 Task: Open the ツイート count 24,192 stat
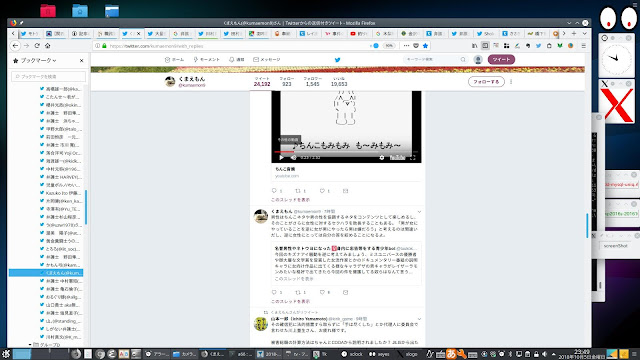pos(262,82)
